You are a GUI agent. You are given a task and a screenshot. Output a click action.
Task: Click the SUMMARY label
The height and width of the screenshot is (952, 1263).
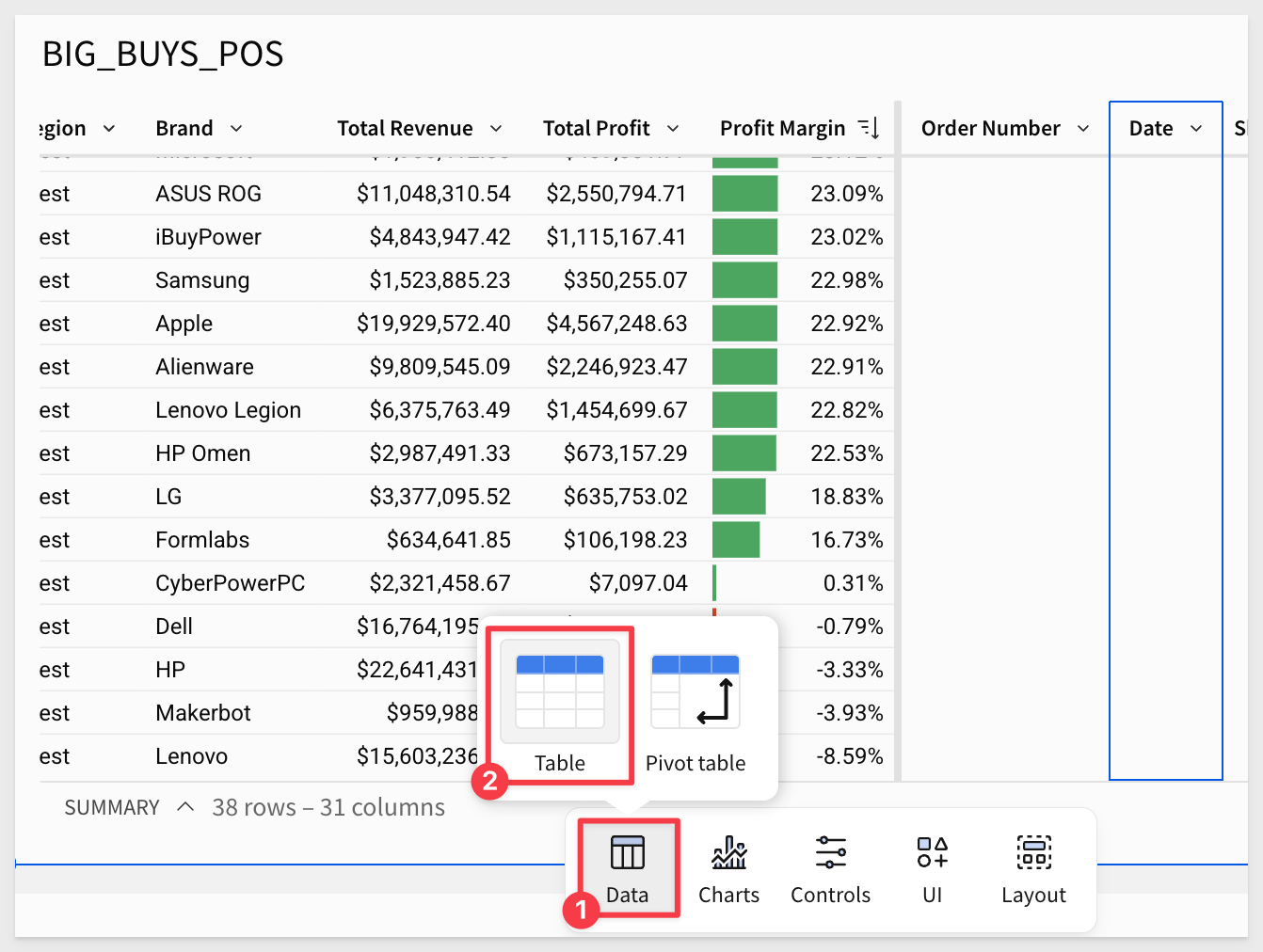[112, 807]
